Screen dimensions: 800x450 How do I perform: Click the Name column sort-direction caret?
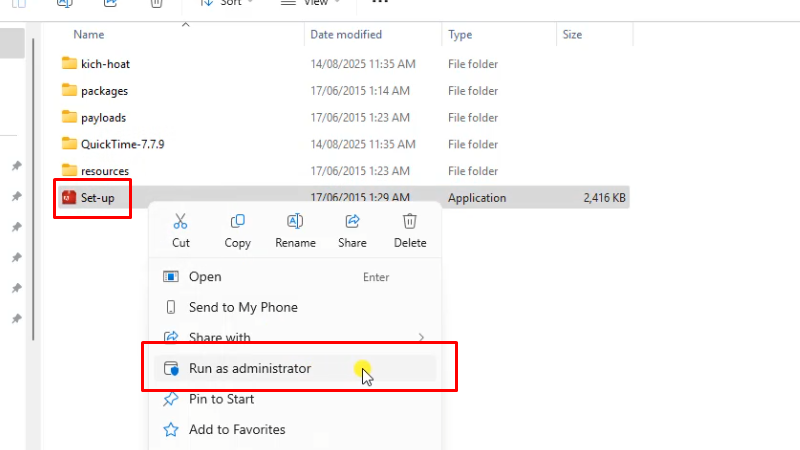[186, 24]
